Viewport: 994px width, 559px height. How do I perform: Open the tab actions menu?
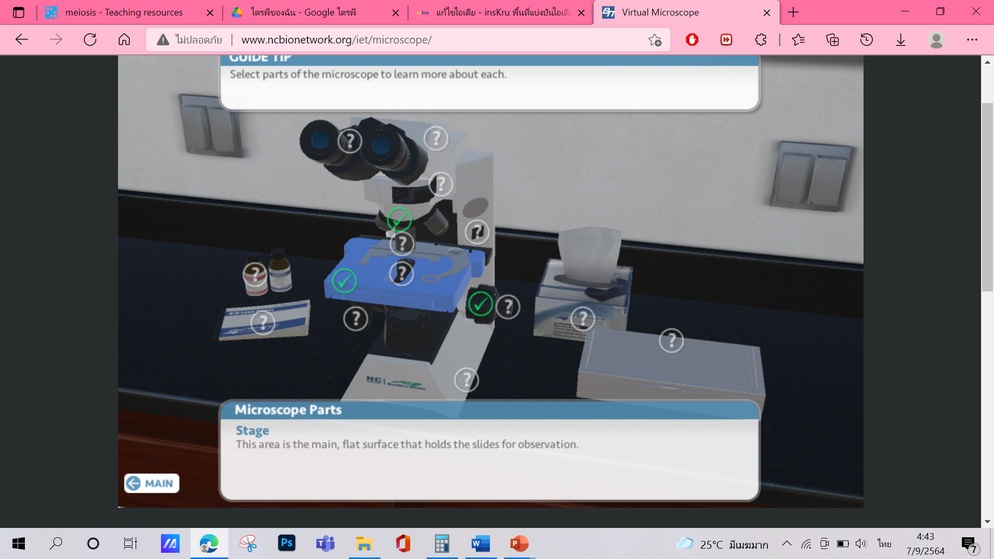[x=18, y=12]
